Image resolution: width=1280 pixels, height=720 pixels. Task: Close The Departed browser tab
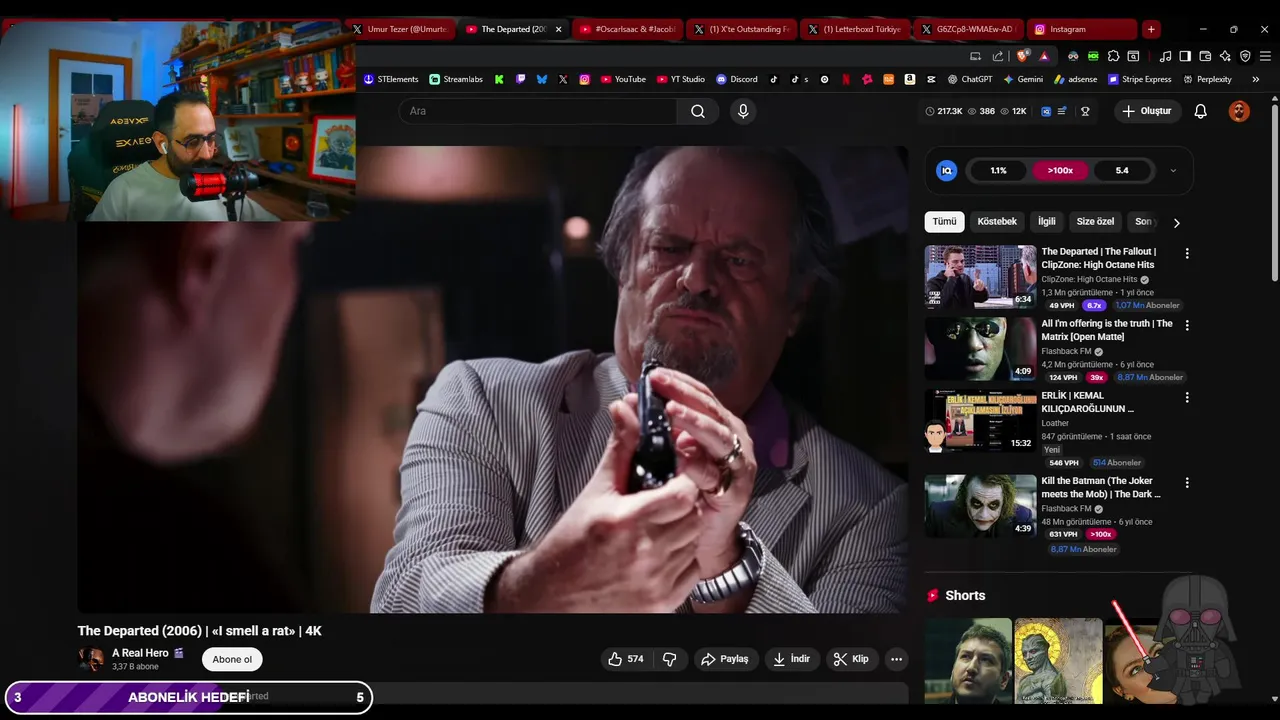click(x=559, y=29)
